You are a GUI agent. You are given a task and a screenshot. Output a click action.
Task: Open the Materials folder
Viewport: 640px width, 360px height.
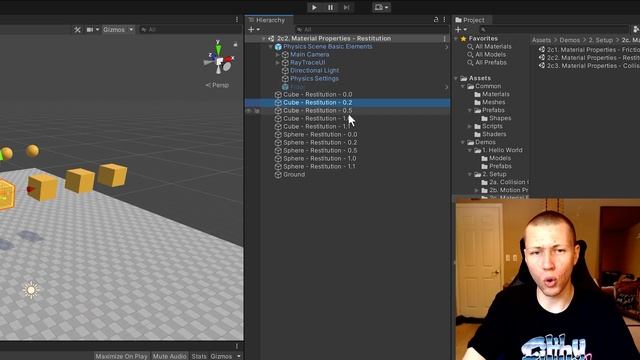(496, 94)
